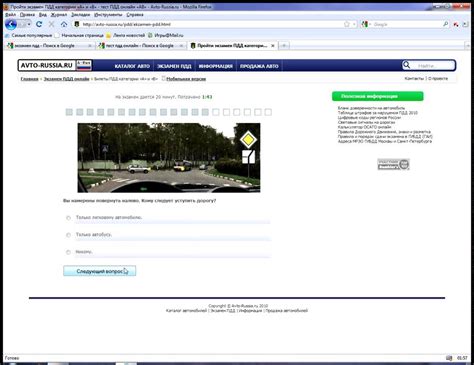The image size is (474, 365).
Task: Click the site search magnifier icon
Action: [x=406, y=65]
